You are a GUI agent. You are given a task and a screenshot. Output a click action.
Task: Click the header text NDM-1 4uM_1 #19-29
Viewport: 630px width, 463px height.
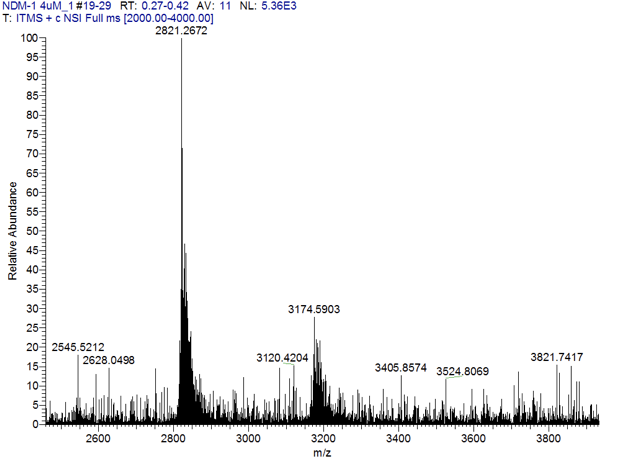[57, 6]
